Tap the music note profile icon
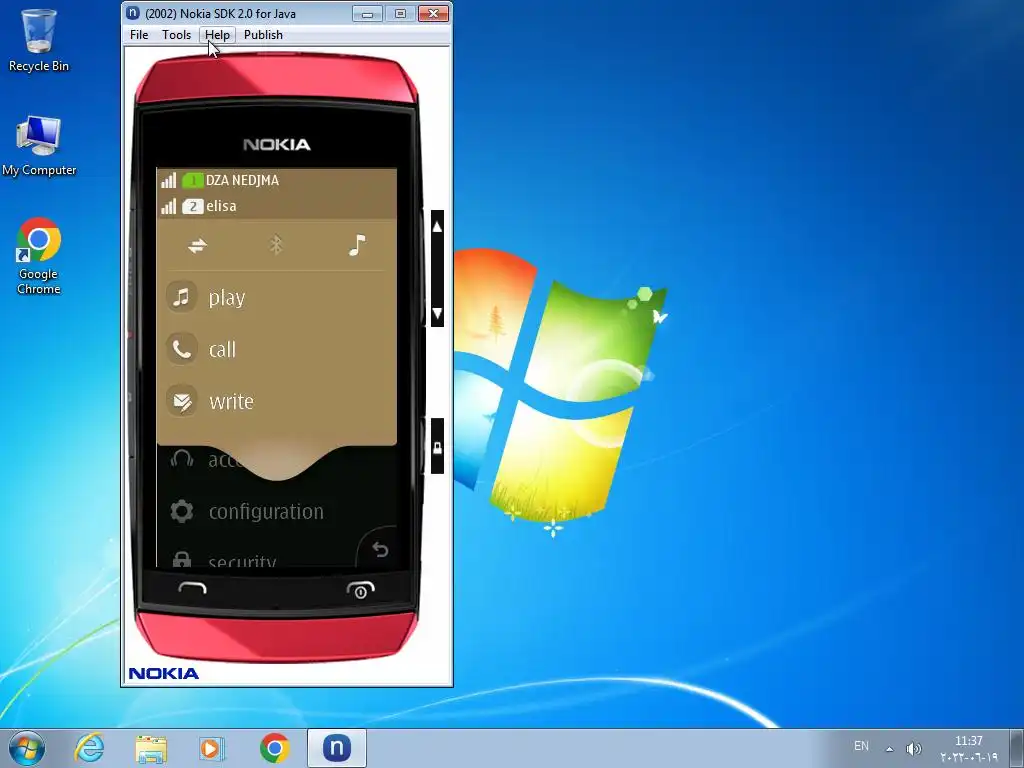Image resolution: width=1024 pixels, height=768 pixels. [357, 245]
